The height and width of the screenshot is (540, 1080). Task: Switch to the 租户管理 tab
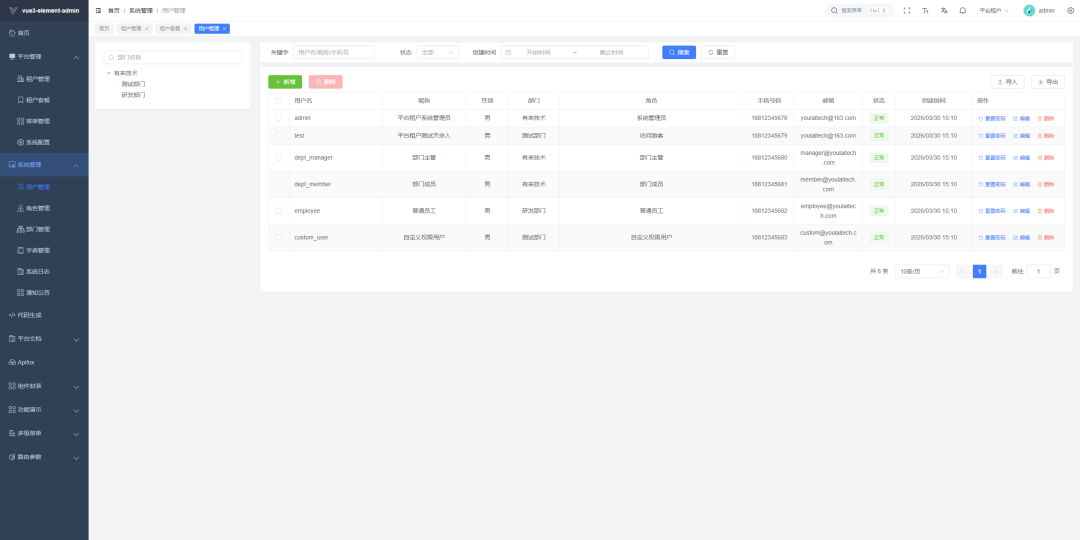(x=132, y=29)
